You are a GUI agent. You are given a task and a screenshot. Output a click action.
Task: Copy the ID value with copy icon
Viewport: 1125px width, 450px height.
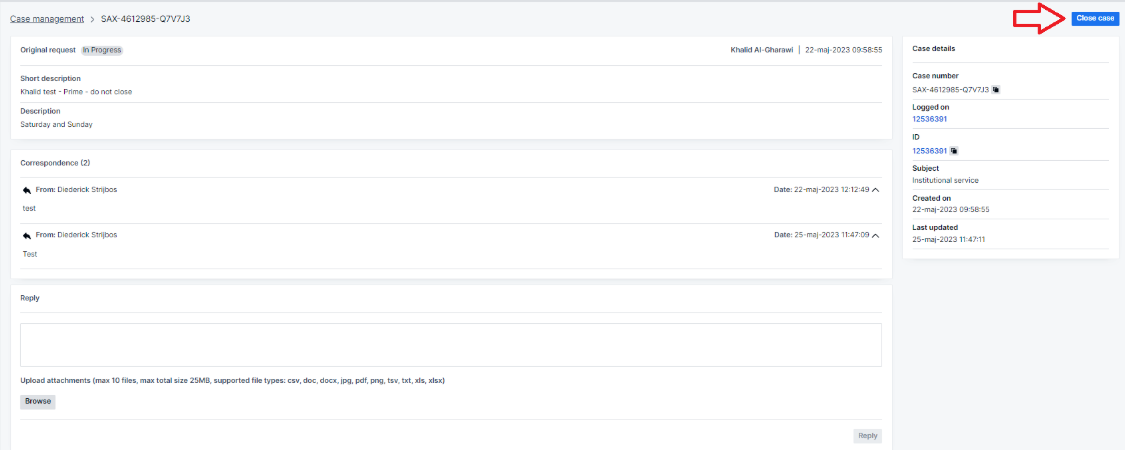(x=954, y=151)
